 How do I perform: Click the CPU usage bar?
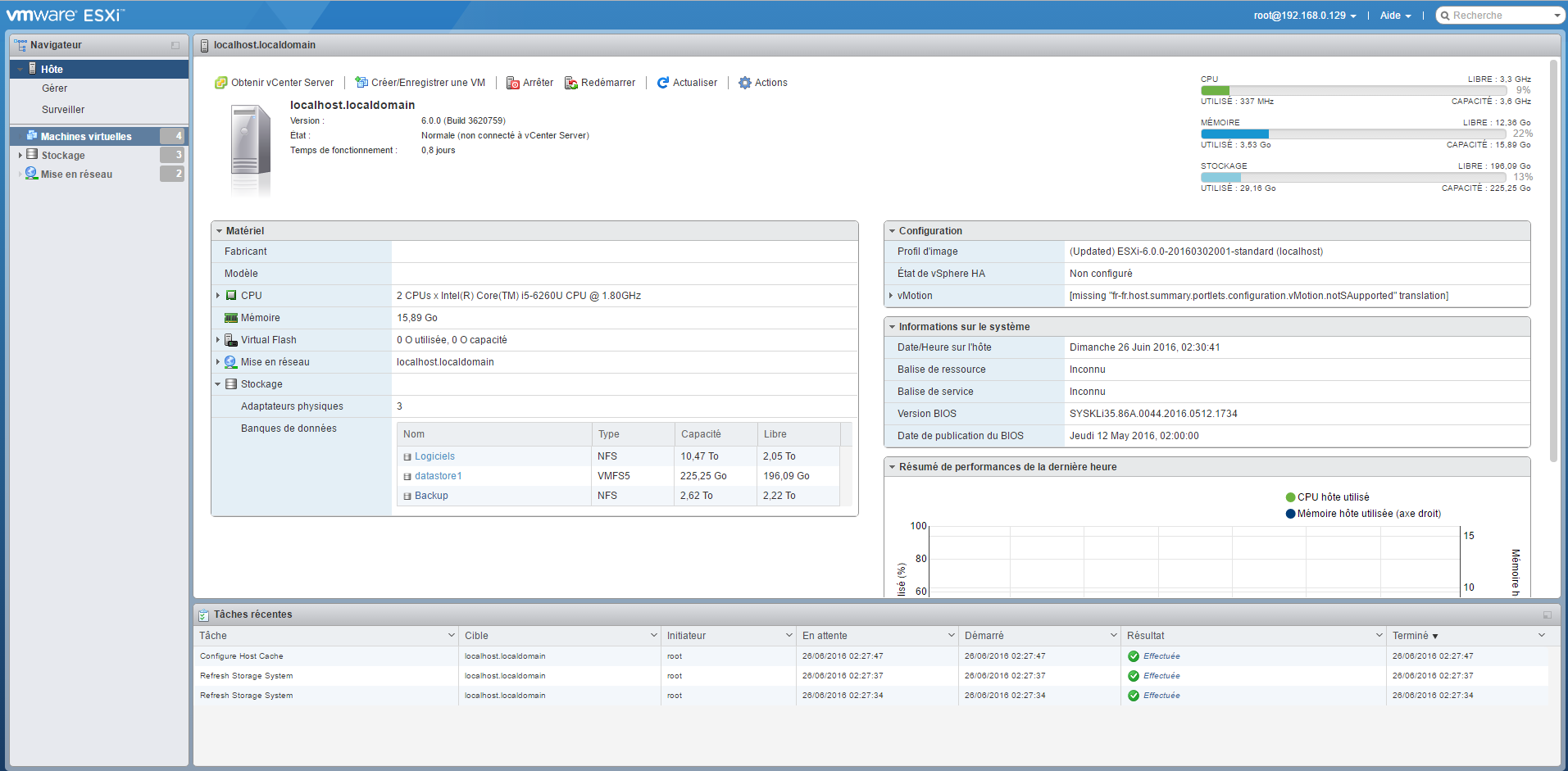1354,91
